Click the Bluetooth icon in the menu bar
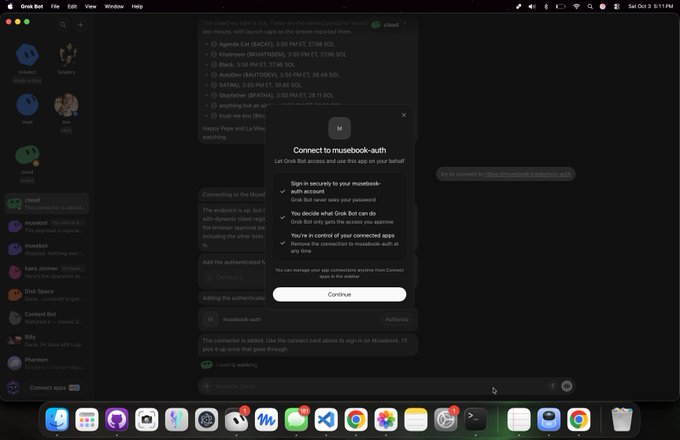This screenshot has height=440, width=680. tap(546, 7)
